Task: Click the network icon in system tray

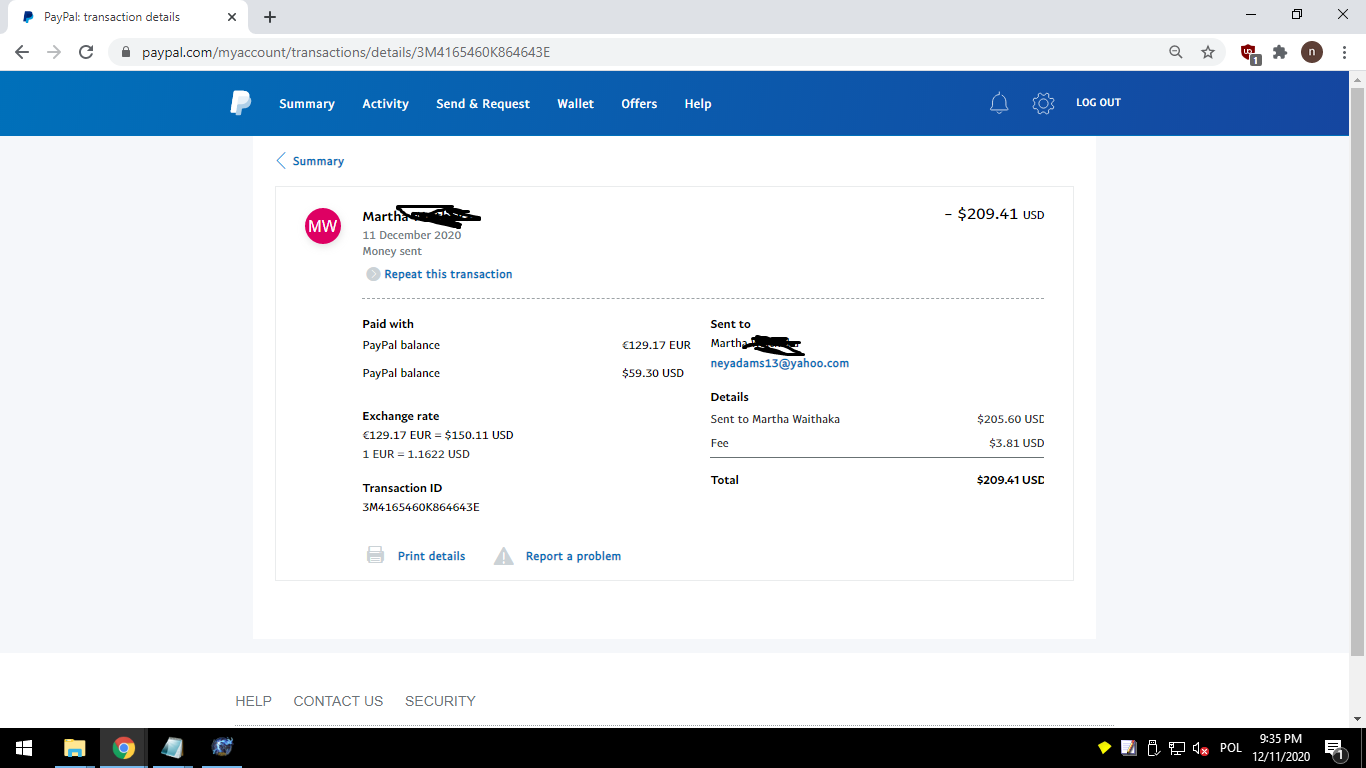Action: [1177, 748]
